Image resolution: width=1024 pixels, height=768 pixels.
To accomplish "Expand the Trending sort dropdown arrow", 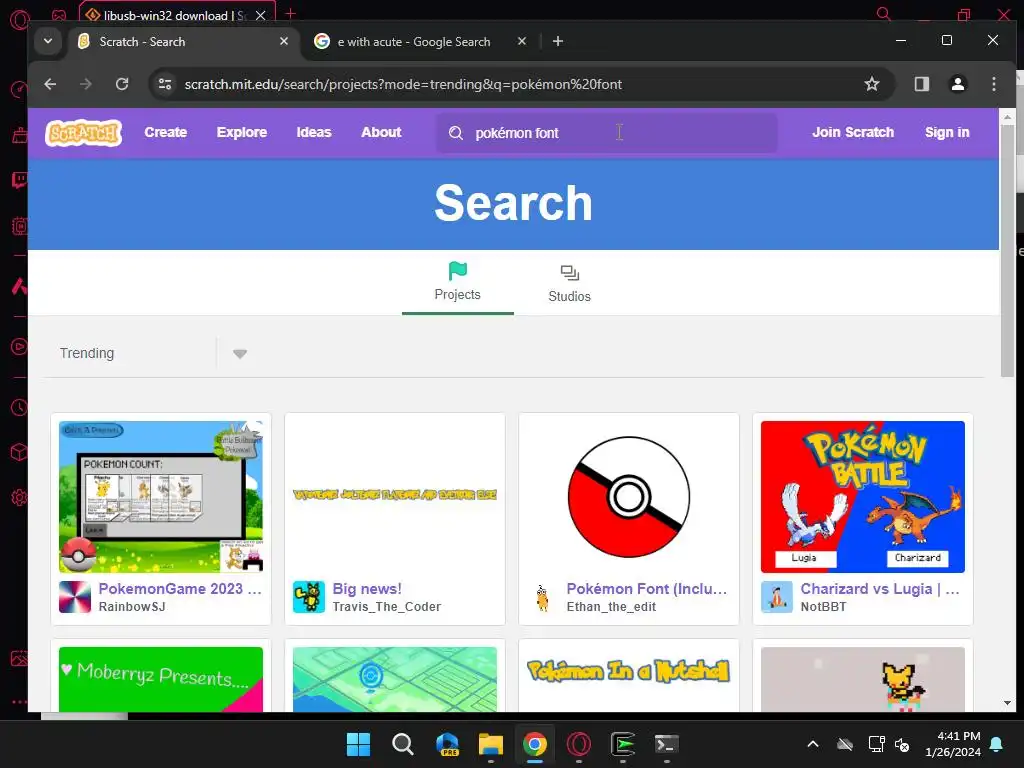I will pos(240,354).
